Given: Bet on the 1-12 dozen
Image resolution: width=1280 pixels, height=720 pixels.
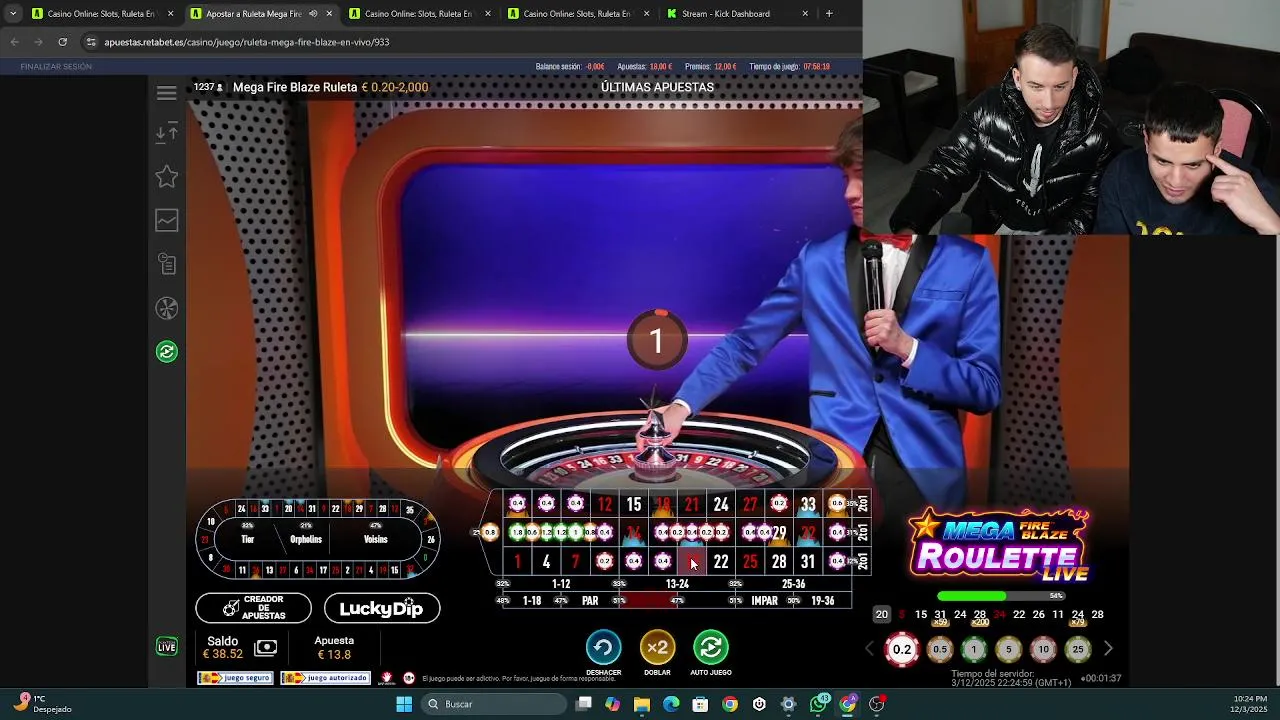Looking at the screenshot, I should 560,584.
